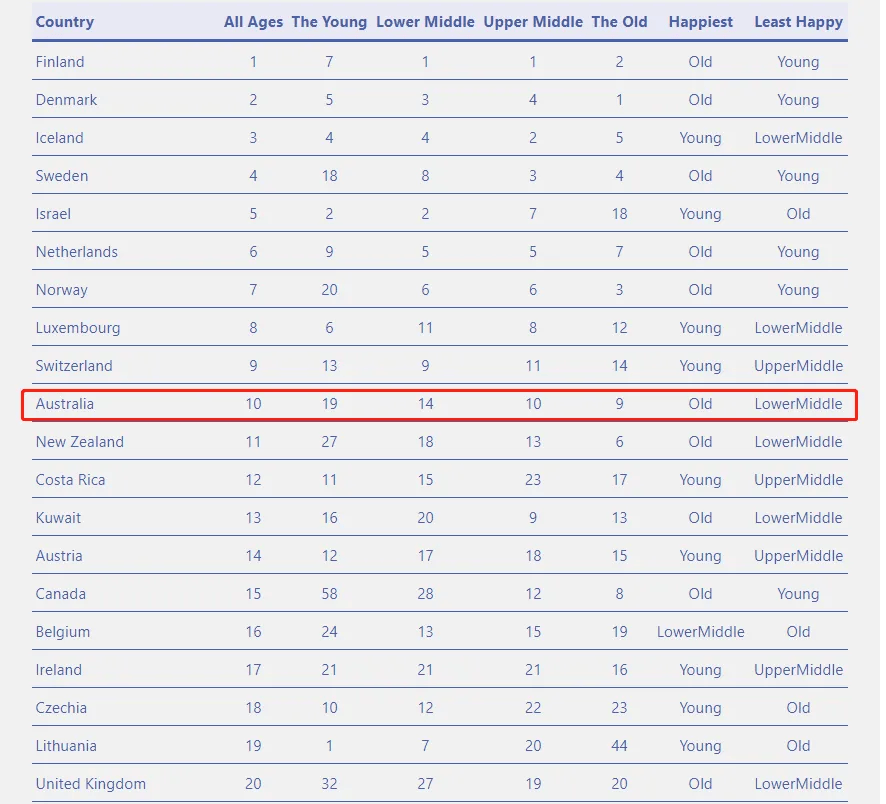The height and width of the screenshot is (804, 886).
Task: Sort by Upper Middle column header
Action: click(533, 22)
